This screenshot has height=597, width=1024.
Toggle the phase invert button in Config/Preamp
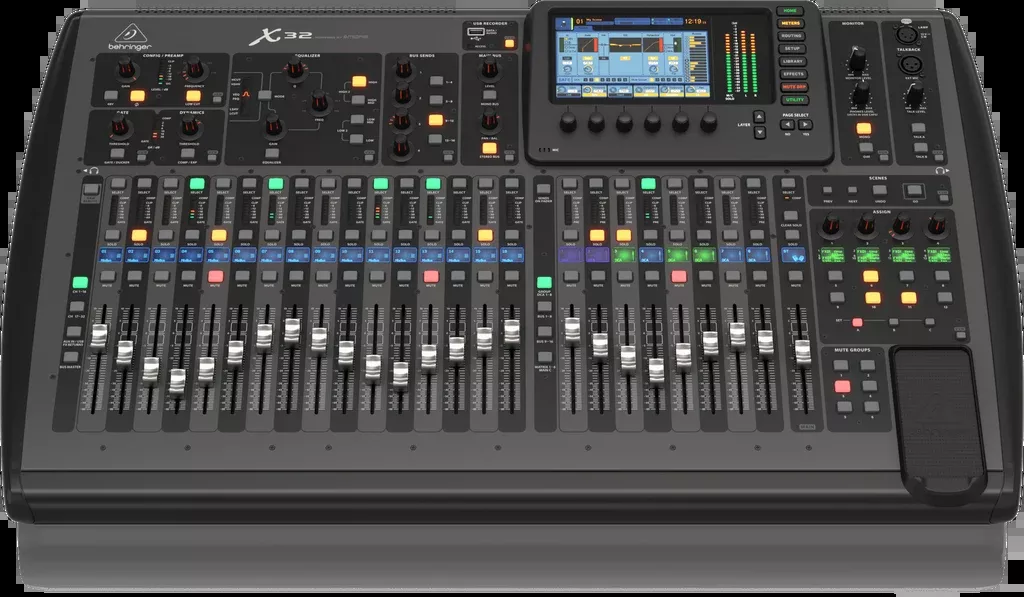click(136, 96)
